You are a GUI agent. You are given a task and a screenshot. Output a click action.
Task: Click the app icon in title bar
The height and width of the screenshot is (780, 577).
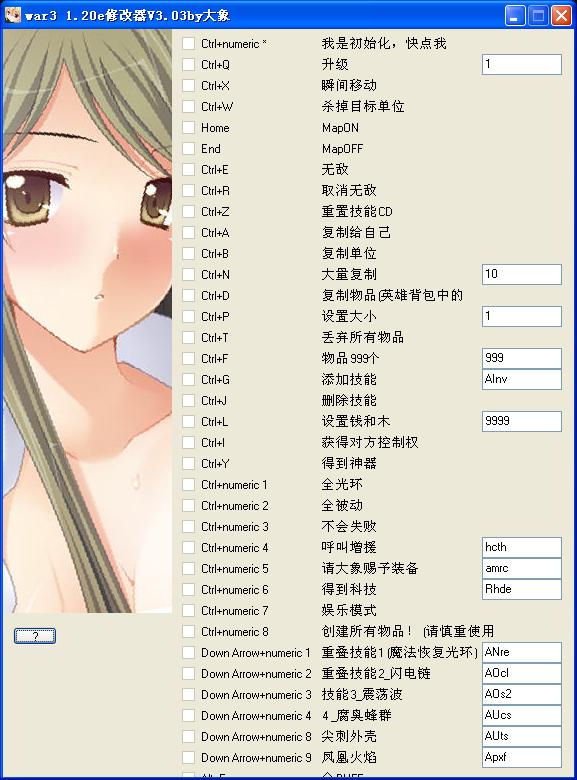[x=12, y=15]
